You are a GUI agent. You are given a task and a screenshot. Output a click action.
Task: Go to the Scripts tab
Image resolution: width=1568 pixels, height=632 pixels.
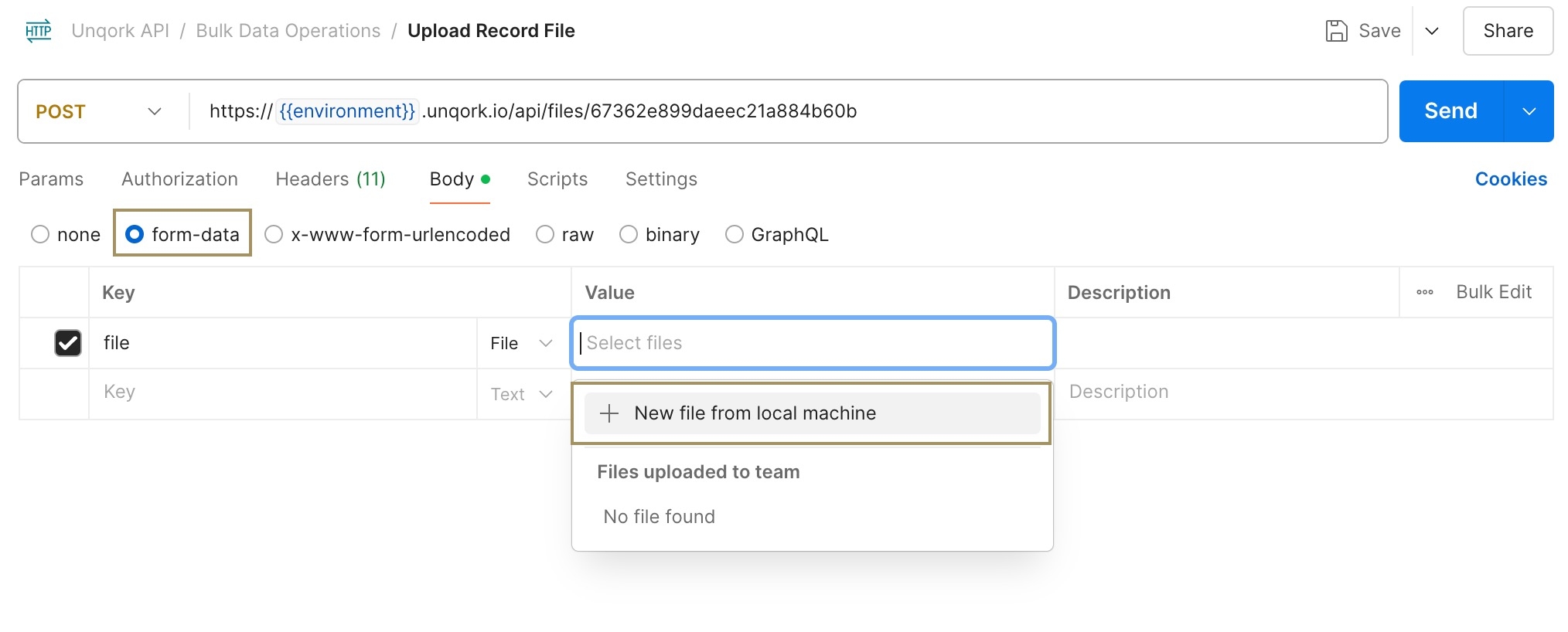(557, 179)
